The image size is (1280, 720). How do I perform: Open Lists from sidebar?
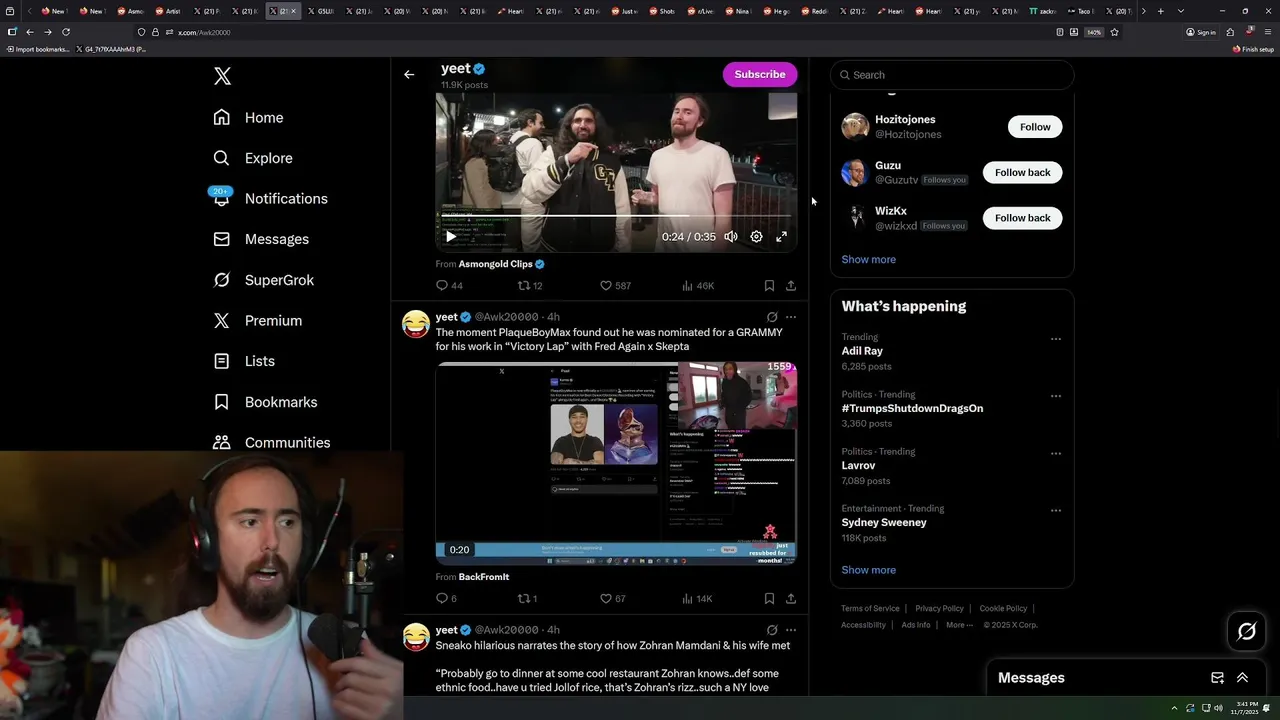(244, 361)
